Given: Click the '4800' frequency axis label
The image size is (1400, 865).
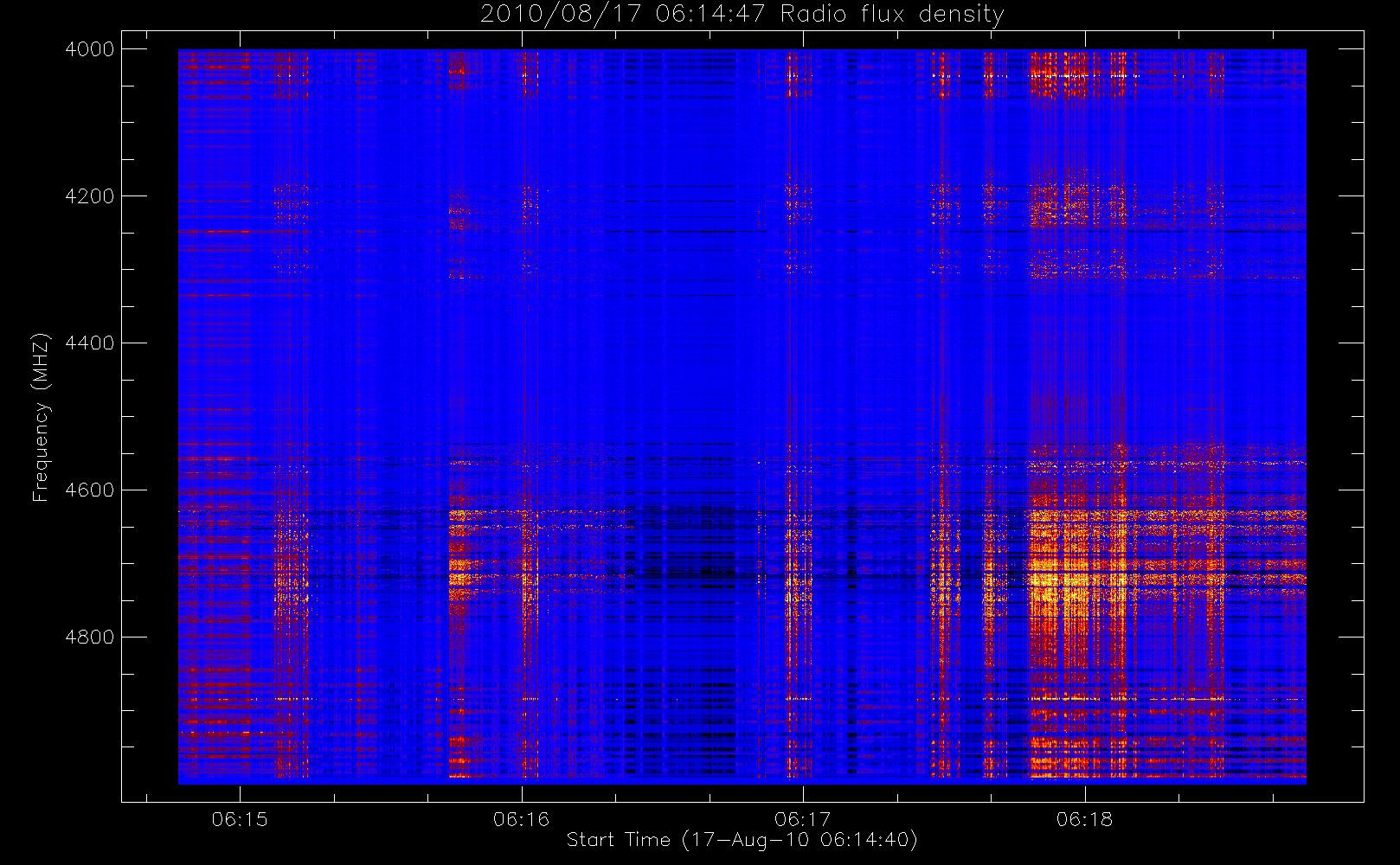Looking at the screenshot, I should [x=90, y=638].
